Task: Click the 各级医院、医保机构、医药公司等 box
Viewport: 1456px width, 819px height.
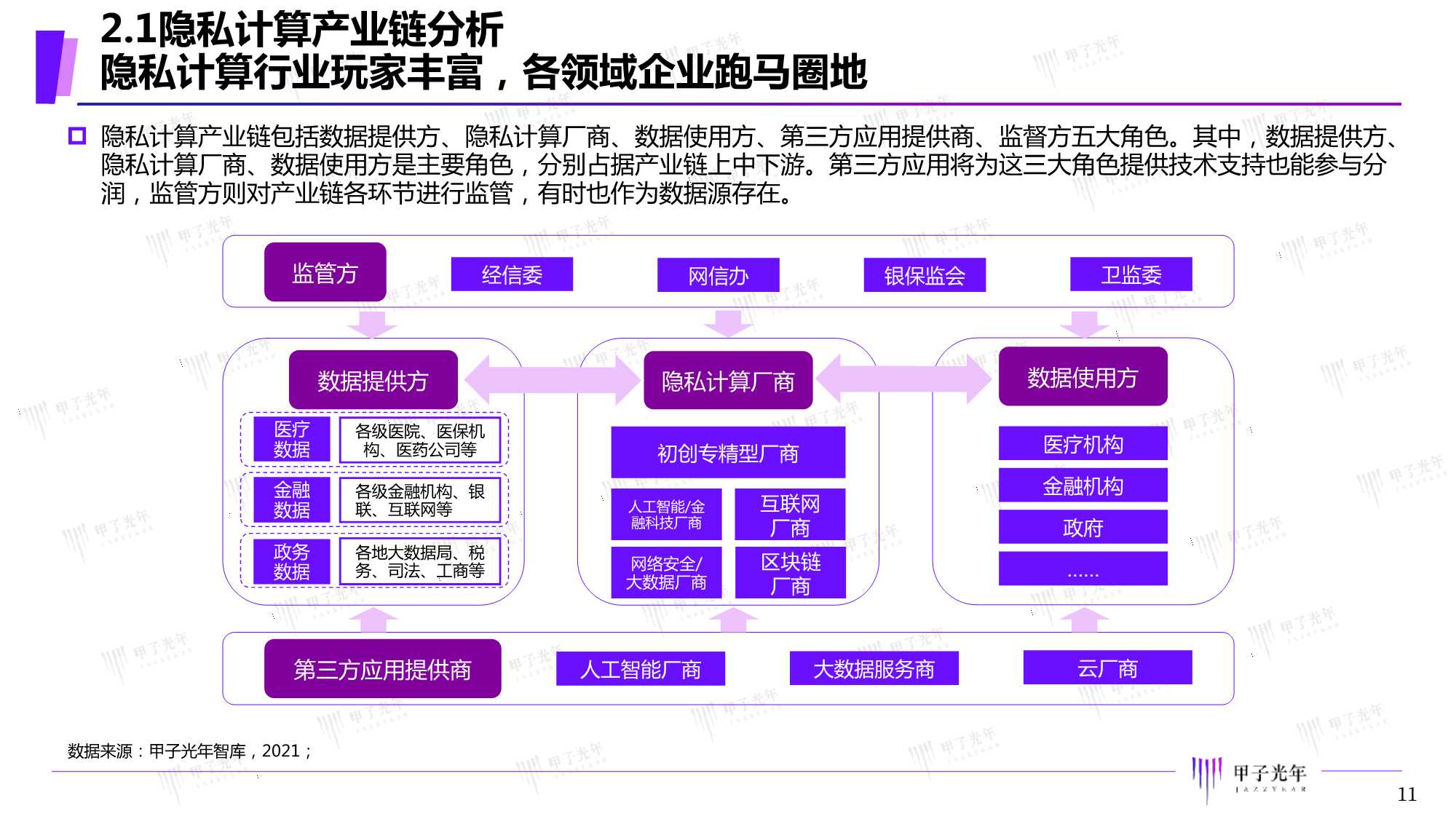Action: tap(420, 440)
